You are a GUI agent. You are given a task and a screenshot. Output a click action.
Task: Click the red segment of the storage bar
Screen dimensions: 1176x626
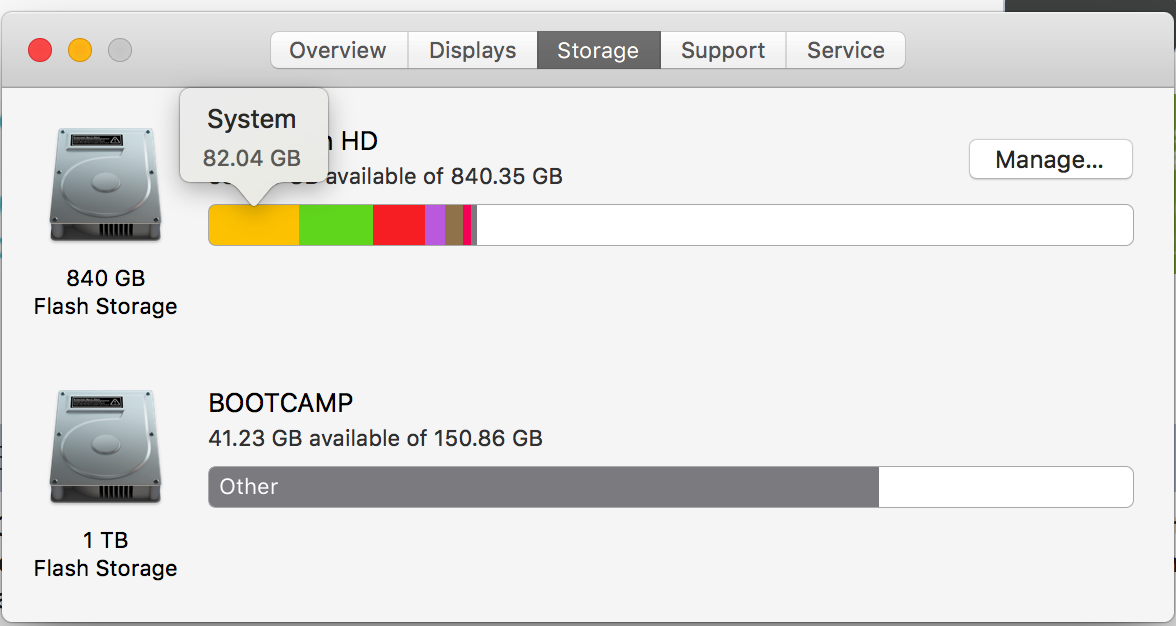(x=399, y=225)
